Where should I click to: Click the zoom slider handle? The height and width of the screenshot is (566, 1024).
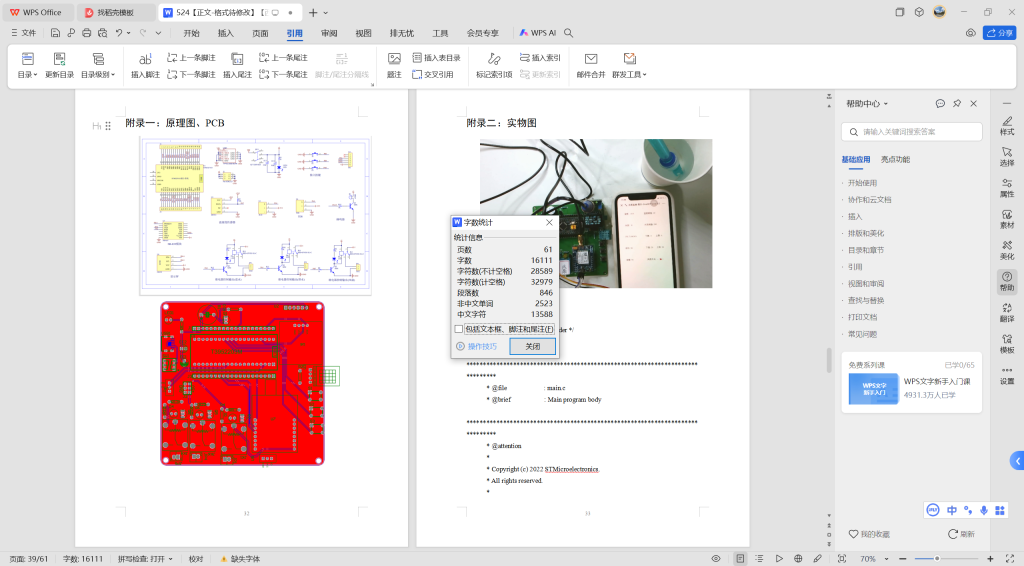pyautogui.click(x=936, y=559)
